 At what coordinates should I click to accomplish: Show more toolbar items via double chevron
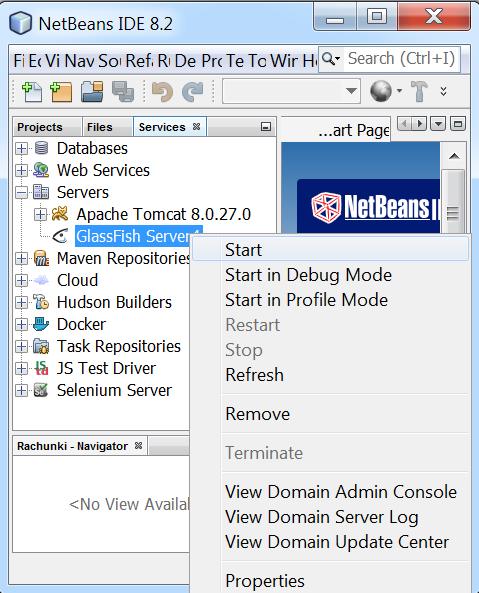443,91
